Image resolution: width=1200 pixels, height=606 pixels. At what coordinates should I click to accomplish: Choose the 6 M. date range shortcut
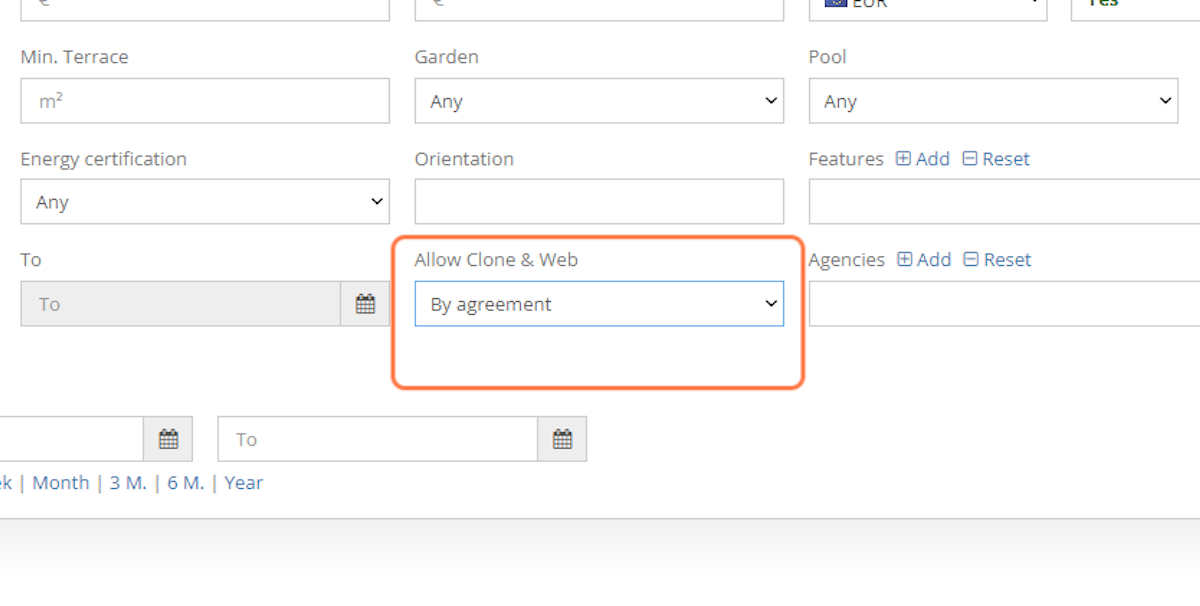pos(186,483)
